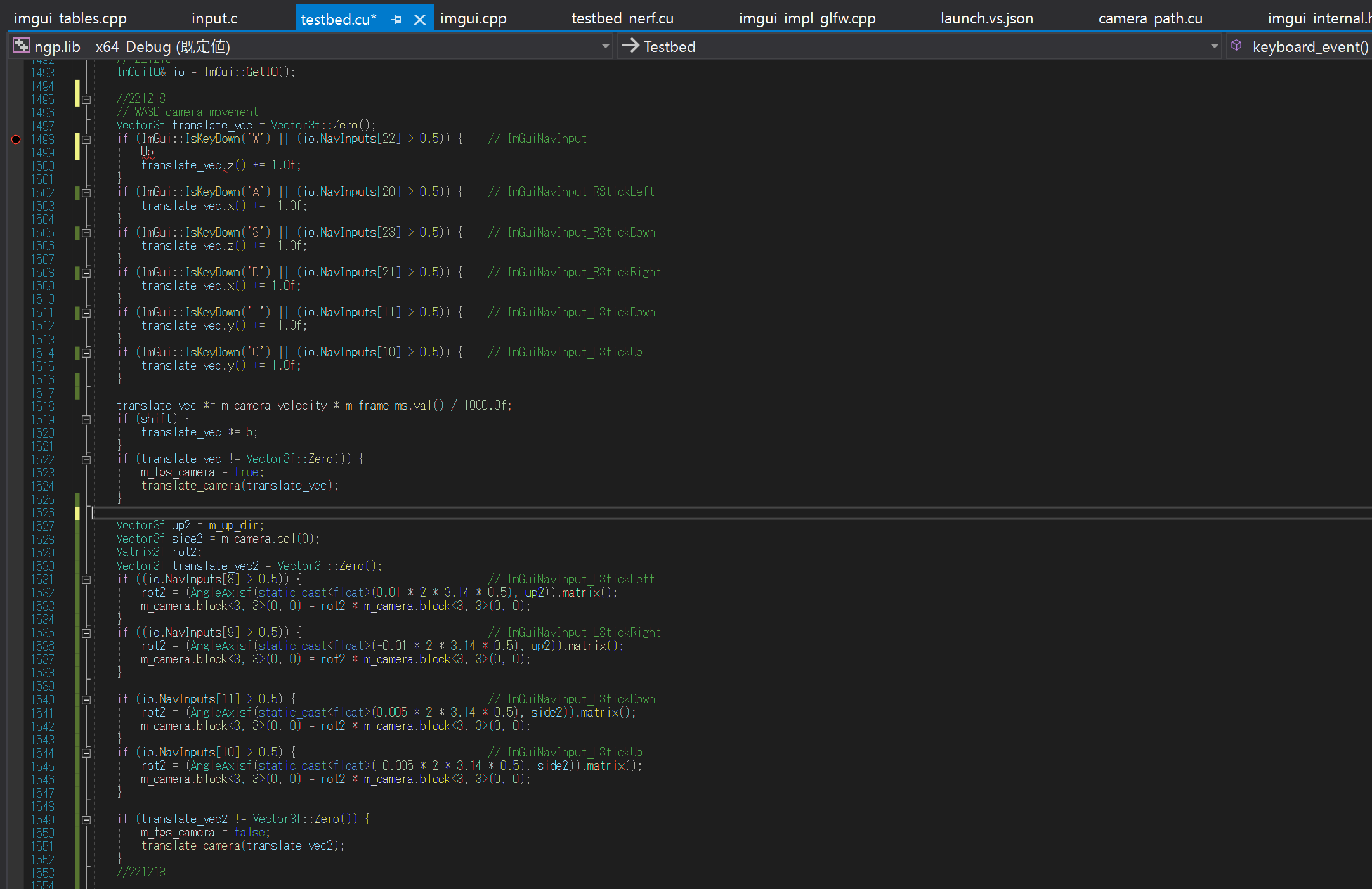Close the testbed.cu tab
This screenshot has height=889, width=1372.
point(419,20)
